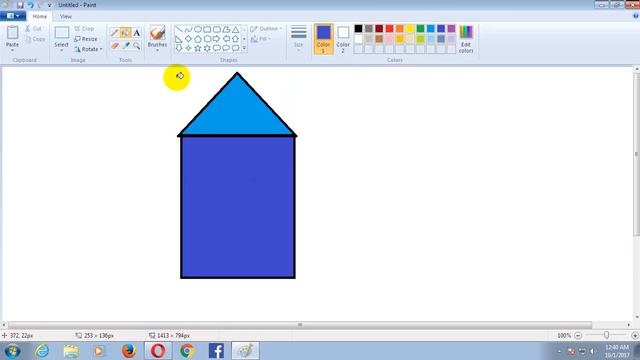Choose the Diamond shape
The height and width of the screenshot is (360, 640).
tap(188, 39)
